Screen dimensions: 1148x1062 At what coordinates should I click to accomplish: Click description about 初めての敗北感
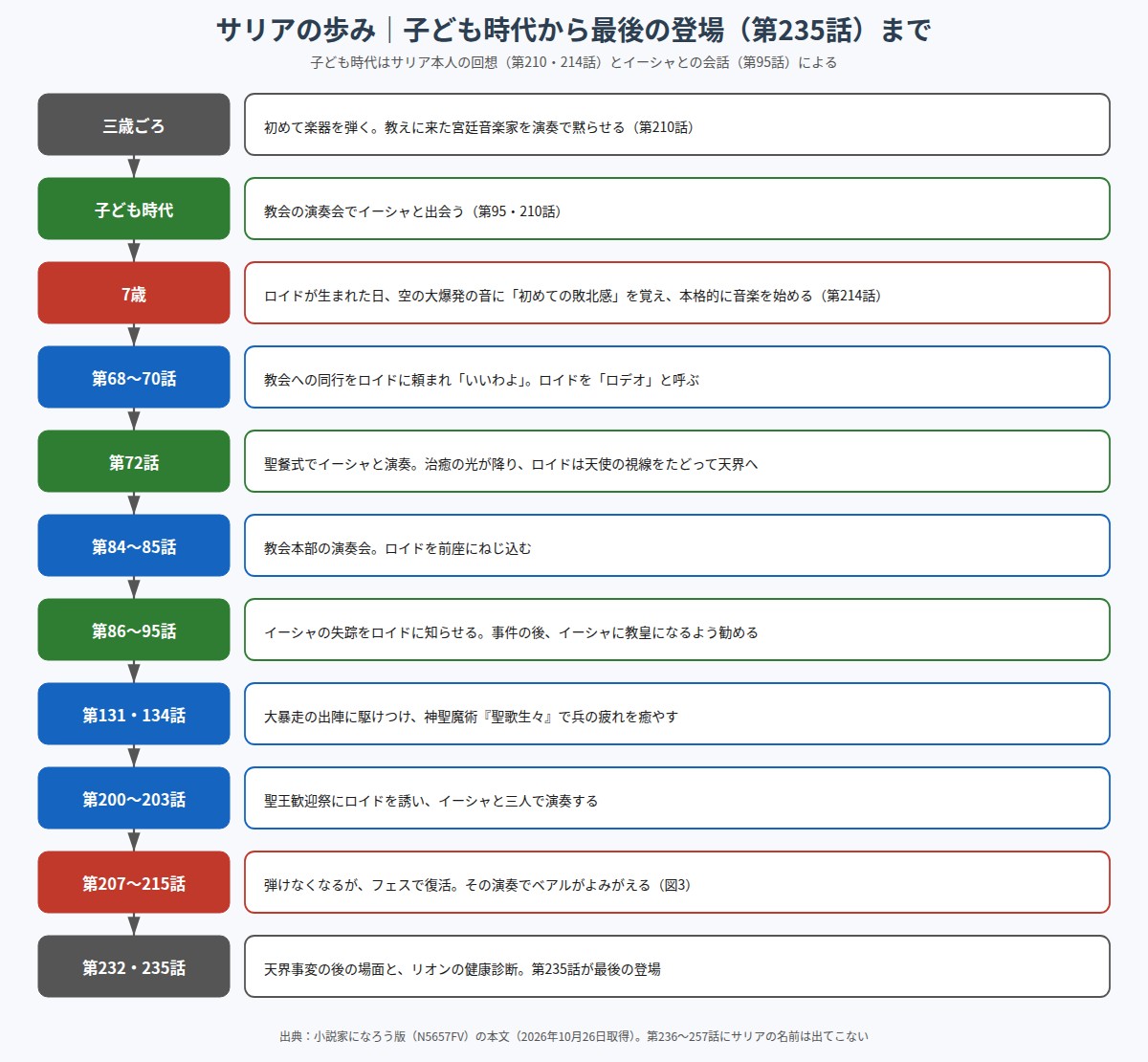click(677, 293)
